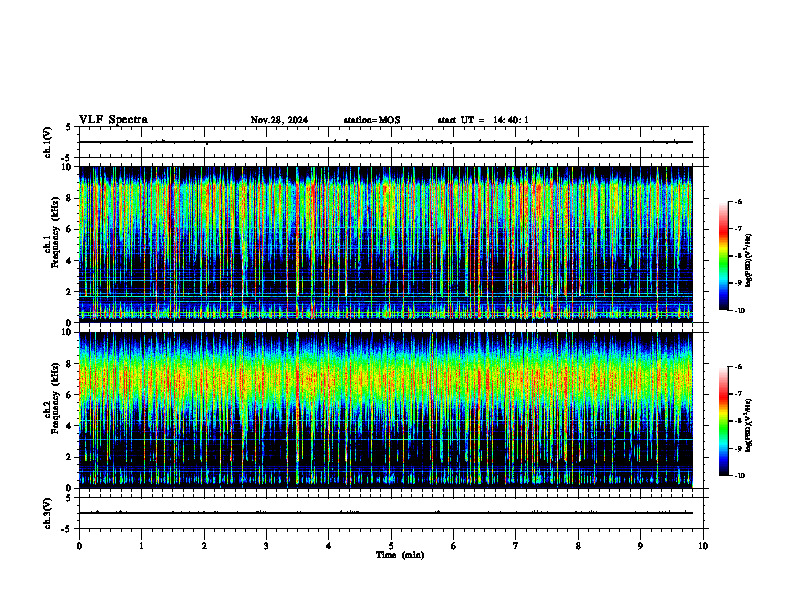The width and height of the screenshot is (792, 612).
Task: Click tick label "4" on the Time axis
Action: (329, 546)
